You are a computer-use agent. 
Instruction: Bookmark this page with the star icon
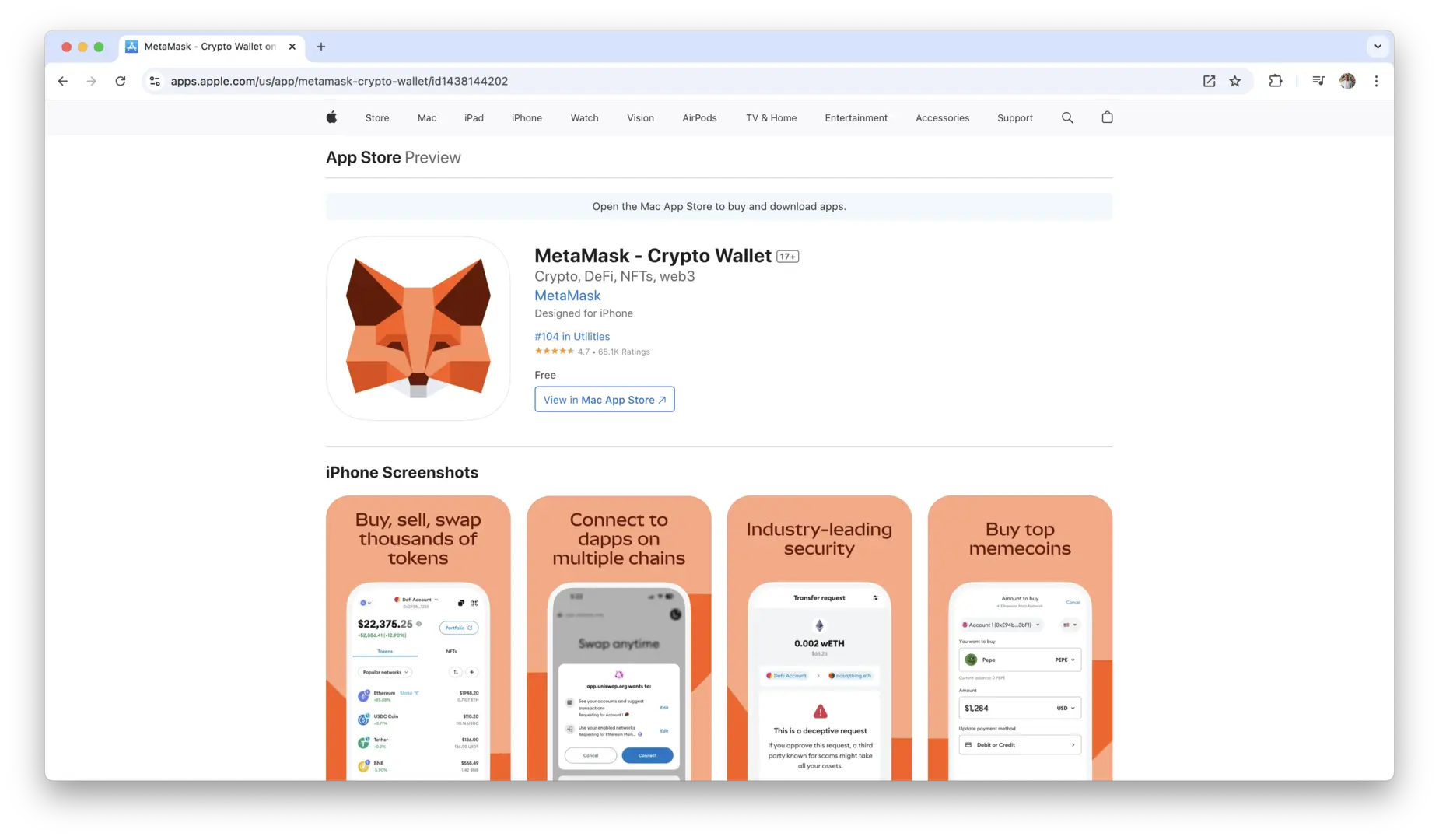coord(1235,81)
